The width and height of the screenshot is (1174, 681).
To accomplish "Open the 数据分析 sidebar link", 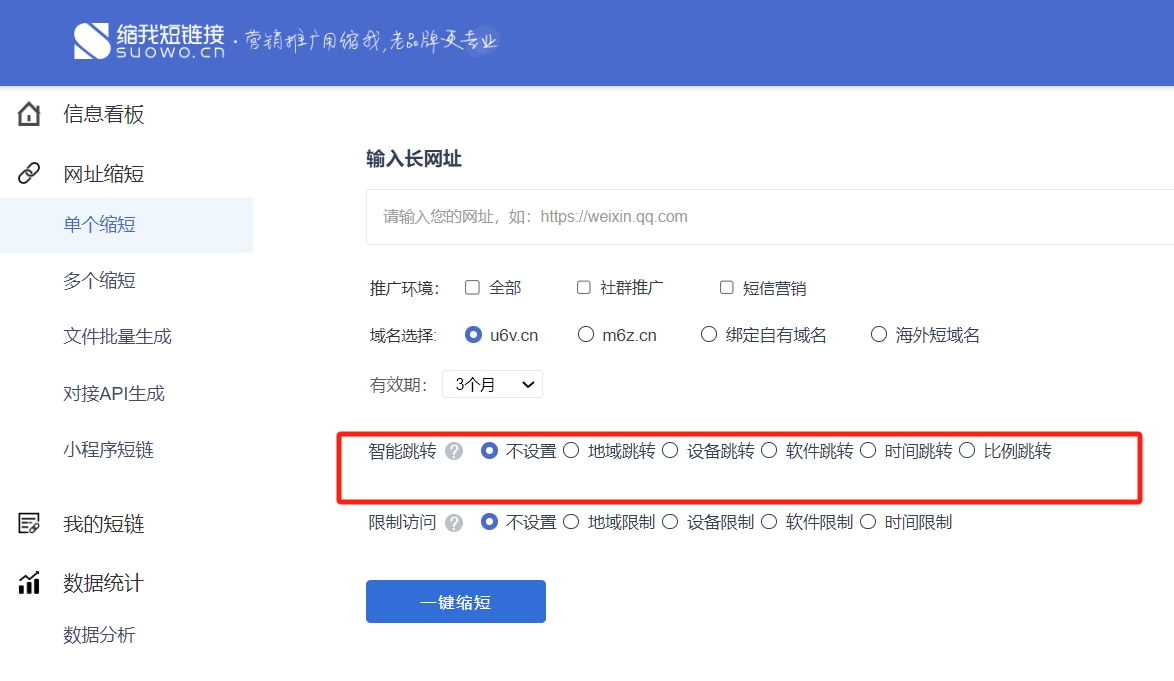I will [99, 635].
